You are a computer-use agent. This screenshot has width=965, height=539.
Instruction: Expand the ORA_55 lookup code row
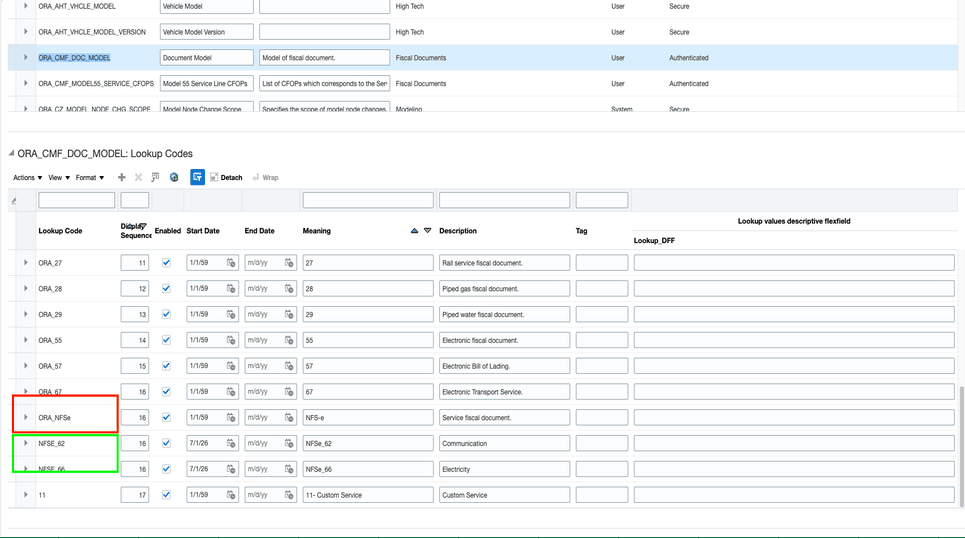25,340
